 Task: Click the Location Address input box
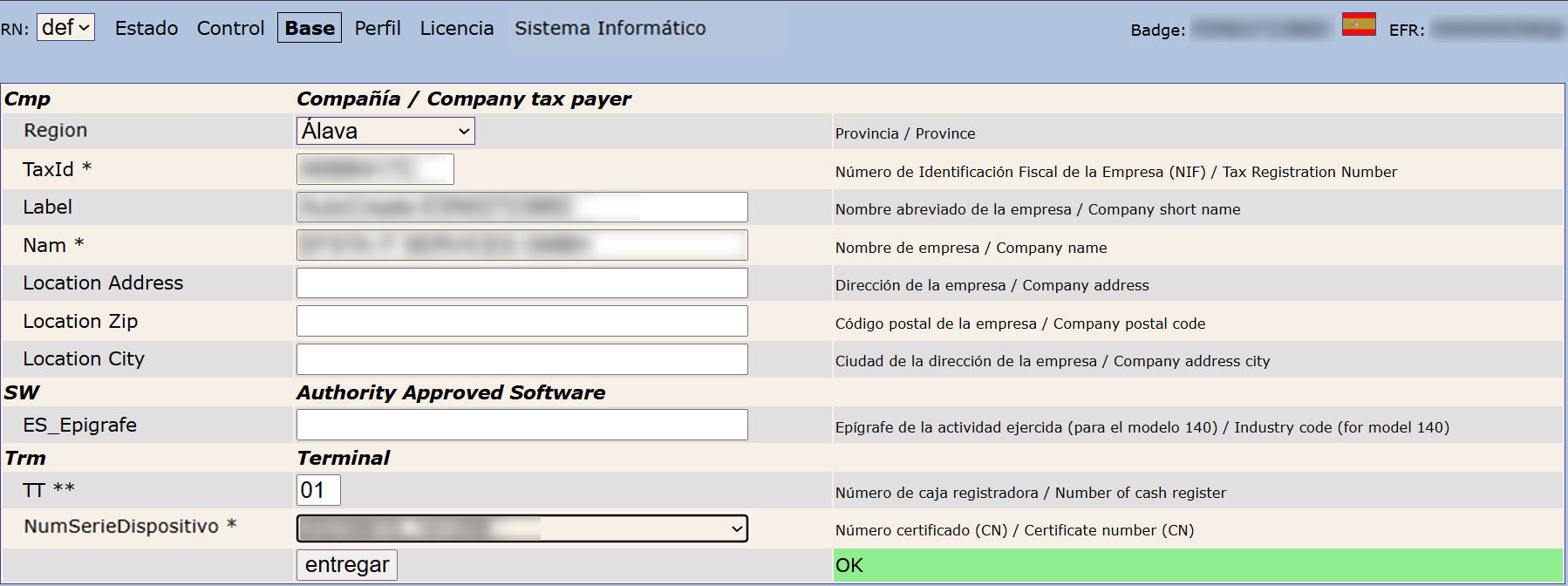(x=522, y=283)
